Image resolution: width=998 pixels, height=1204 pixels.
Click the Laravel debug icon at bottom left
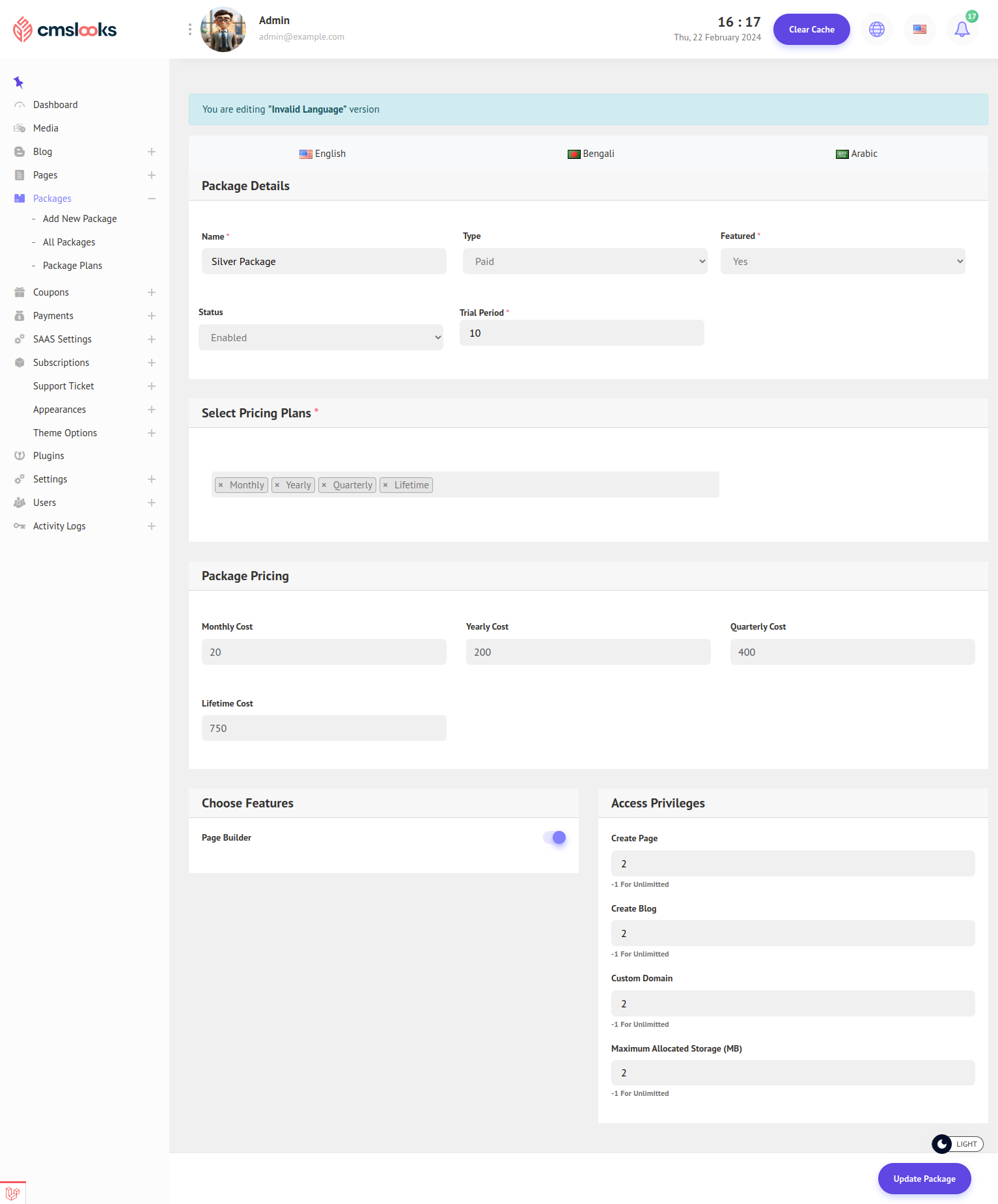[12, 1193]
